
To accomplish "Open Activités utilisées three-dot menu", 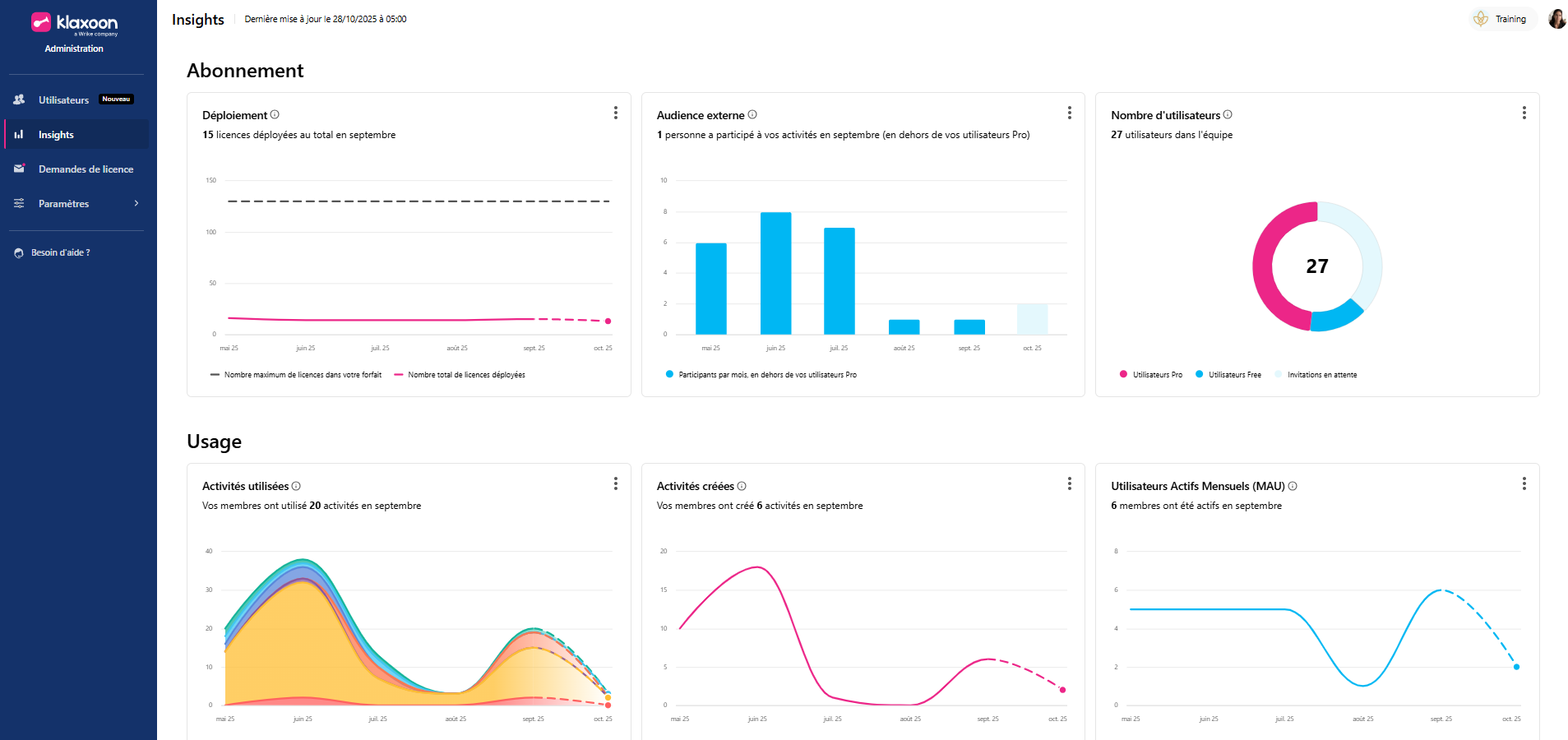I will [615, 484].
